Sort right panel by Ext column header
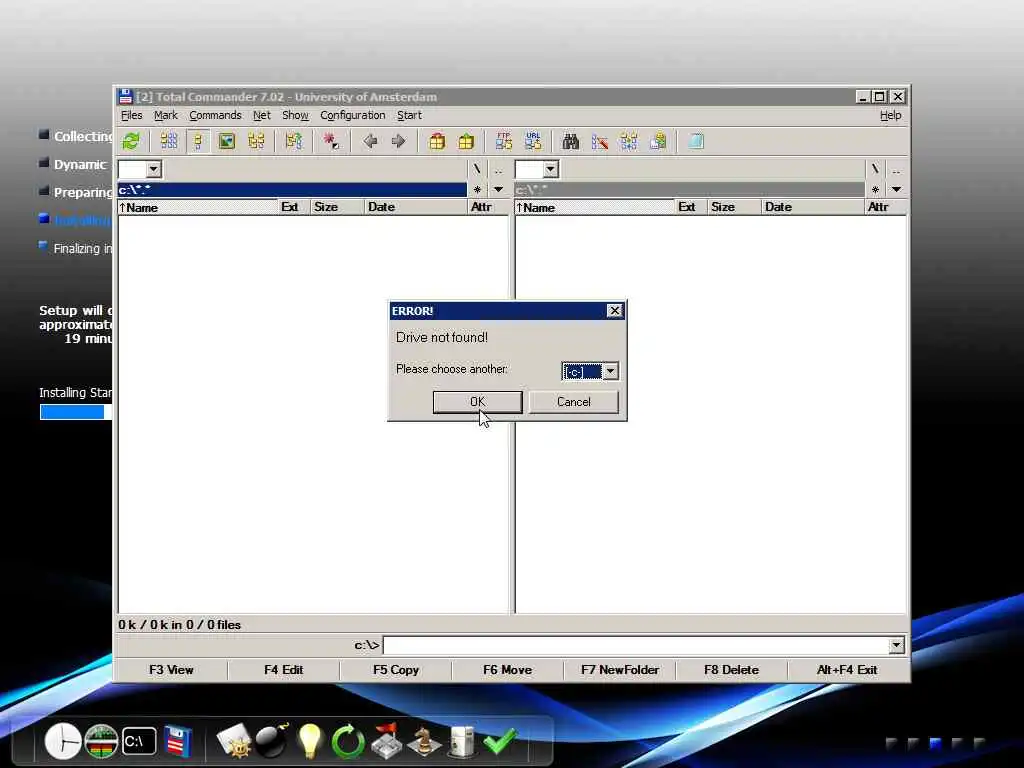The width and height of the screenshot is (1024, 768). point(690,207)
